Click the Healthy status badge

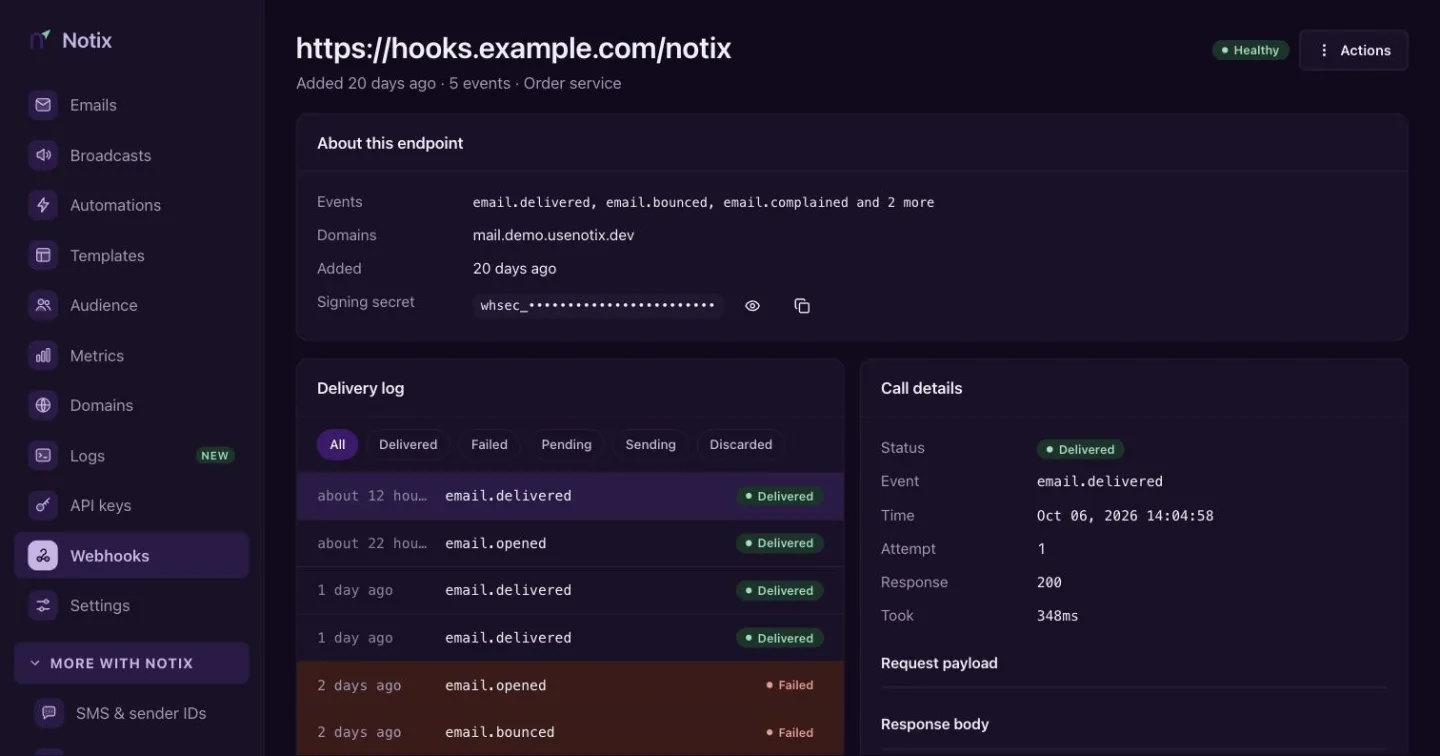coord(1250,50)
